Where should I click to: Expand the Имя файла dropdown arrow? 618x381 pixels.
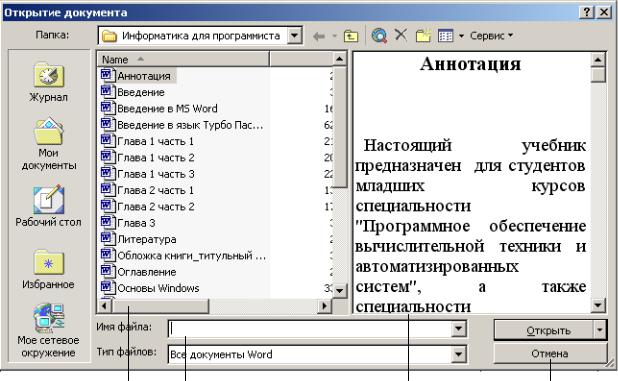point(458,329)
